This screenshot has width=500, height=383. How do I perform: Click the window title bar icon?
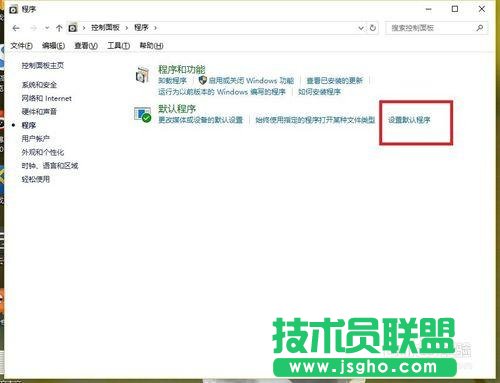coord(13,10)
